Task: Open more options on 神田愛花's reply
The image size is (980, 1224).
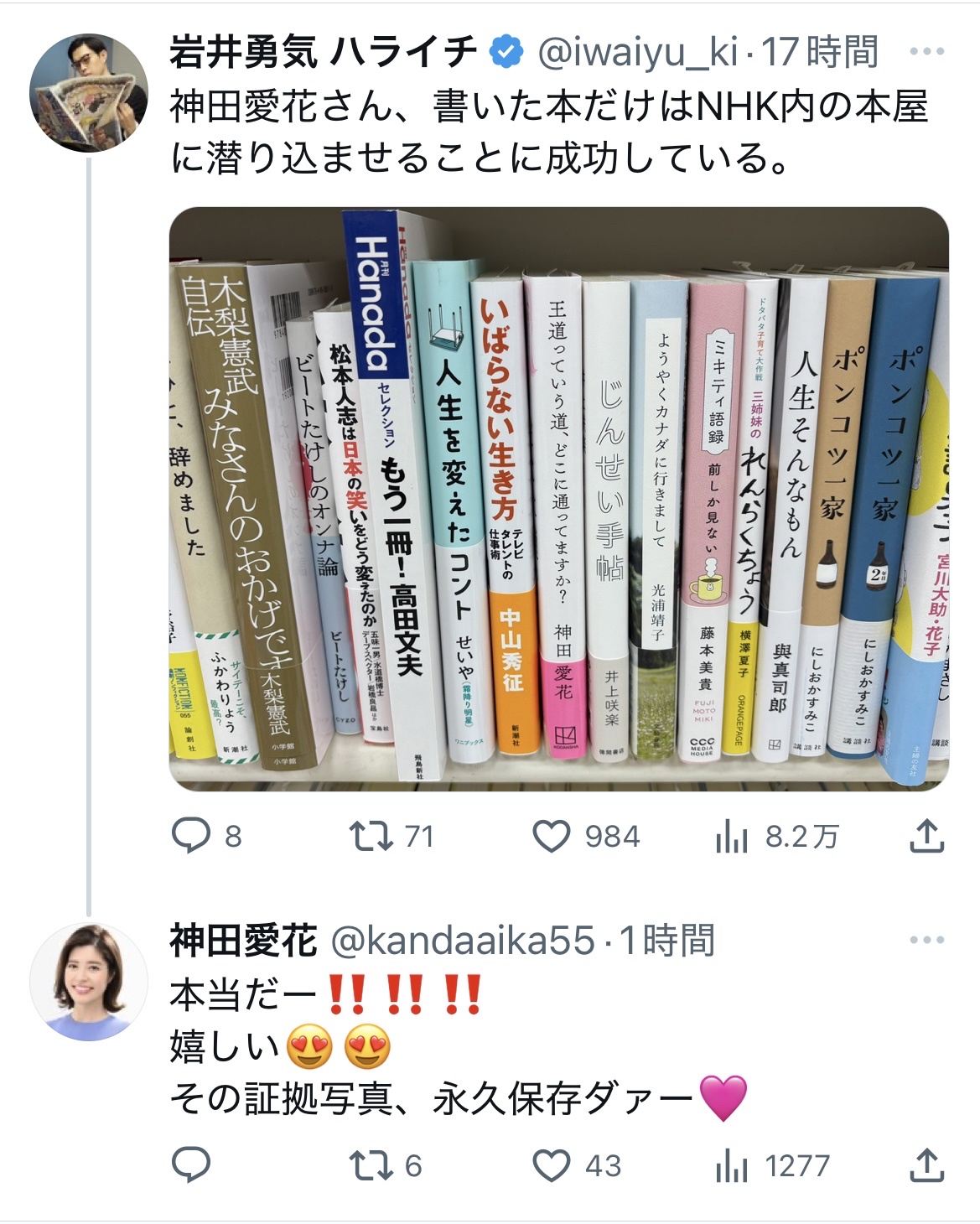Action: tap(926, 940)
